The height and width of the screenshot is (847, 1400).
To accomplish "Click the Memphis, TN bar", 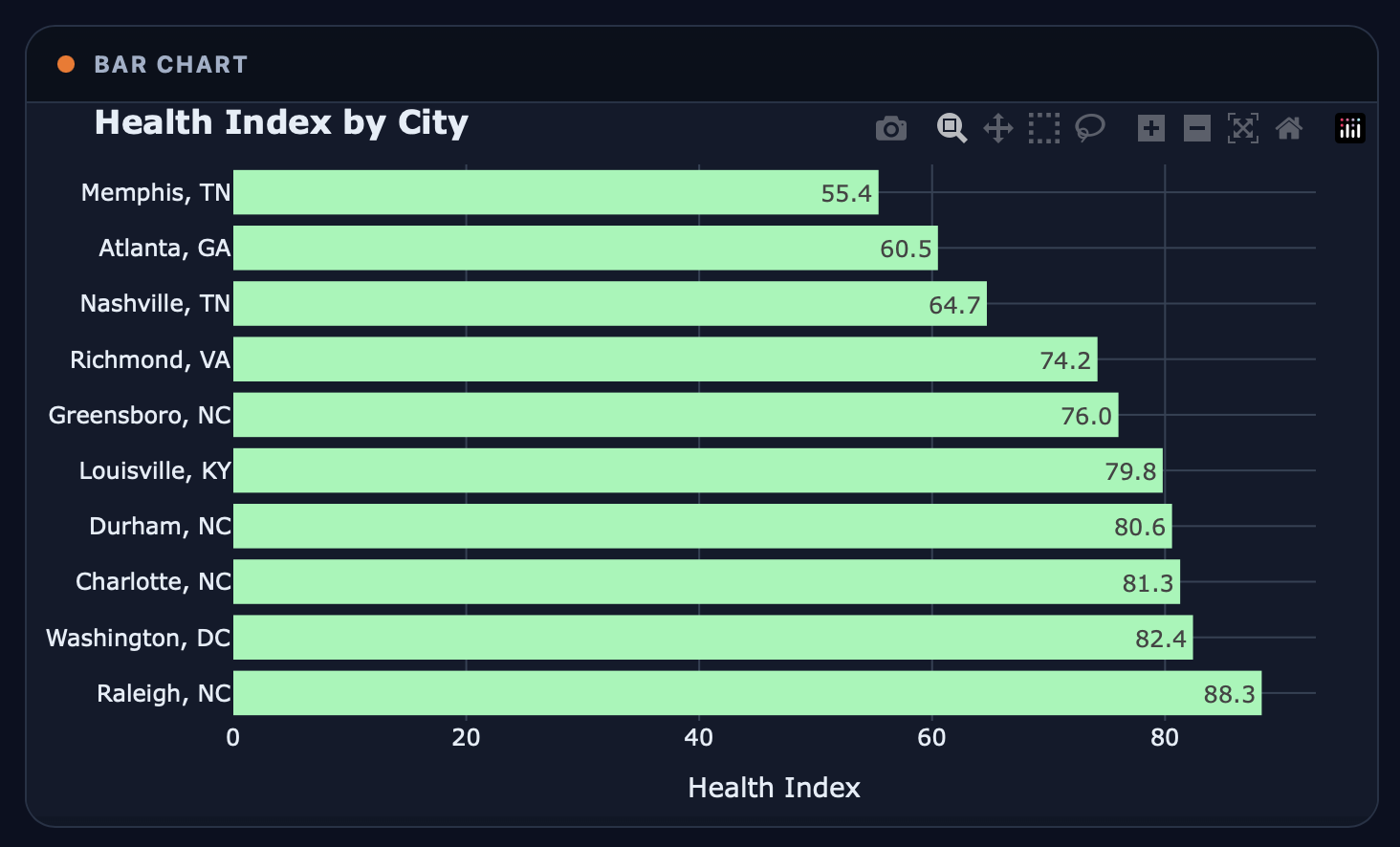I will point(556,192).
